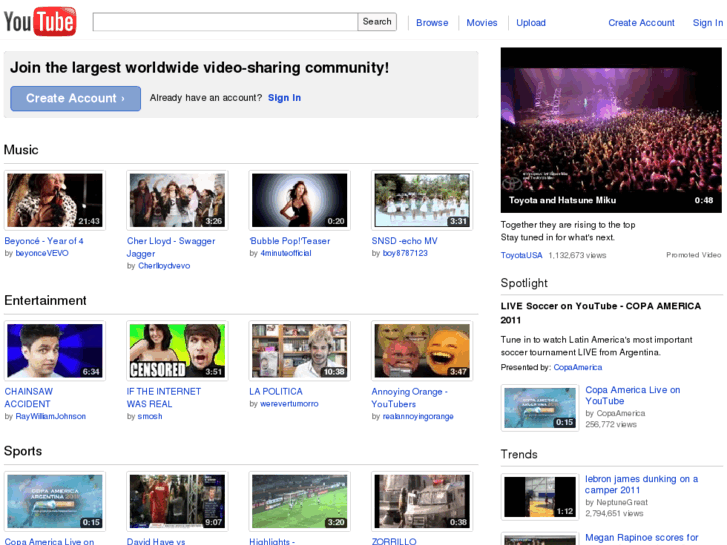The width and height of the screenshot is (727, 545).
Task: Click 'LIVE Soccer on YouTube' Spotlight heading
Action: [x=601, y=313]
